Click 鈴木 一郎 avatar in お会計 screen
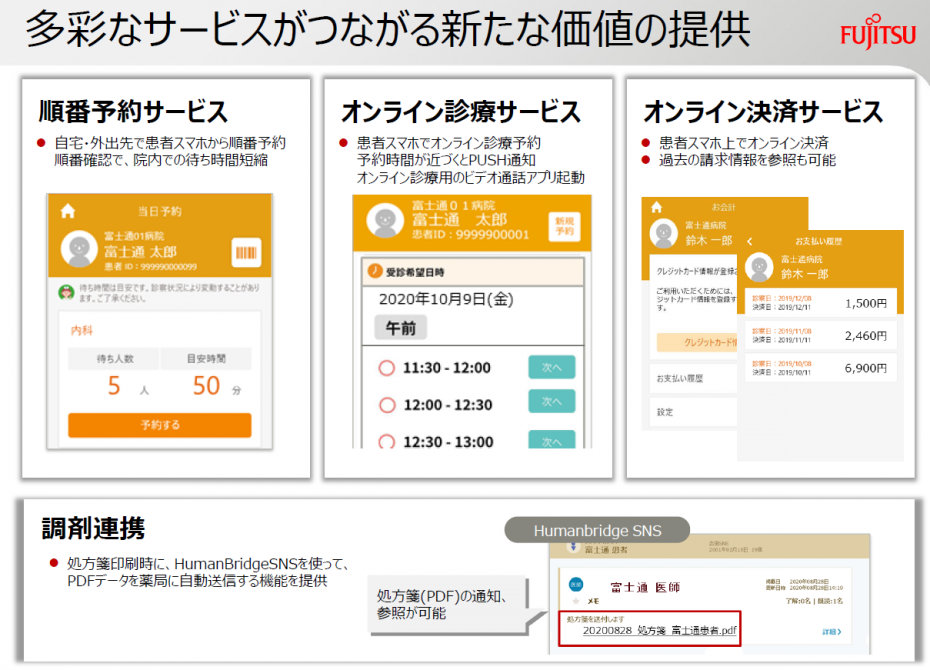This screenshot has height=670, width=930. click(663, 234)
